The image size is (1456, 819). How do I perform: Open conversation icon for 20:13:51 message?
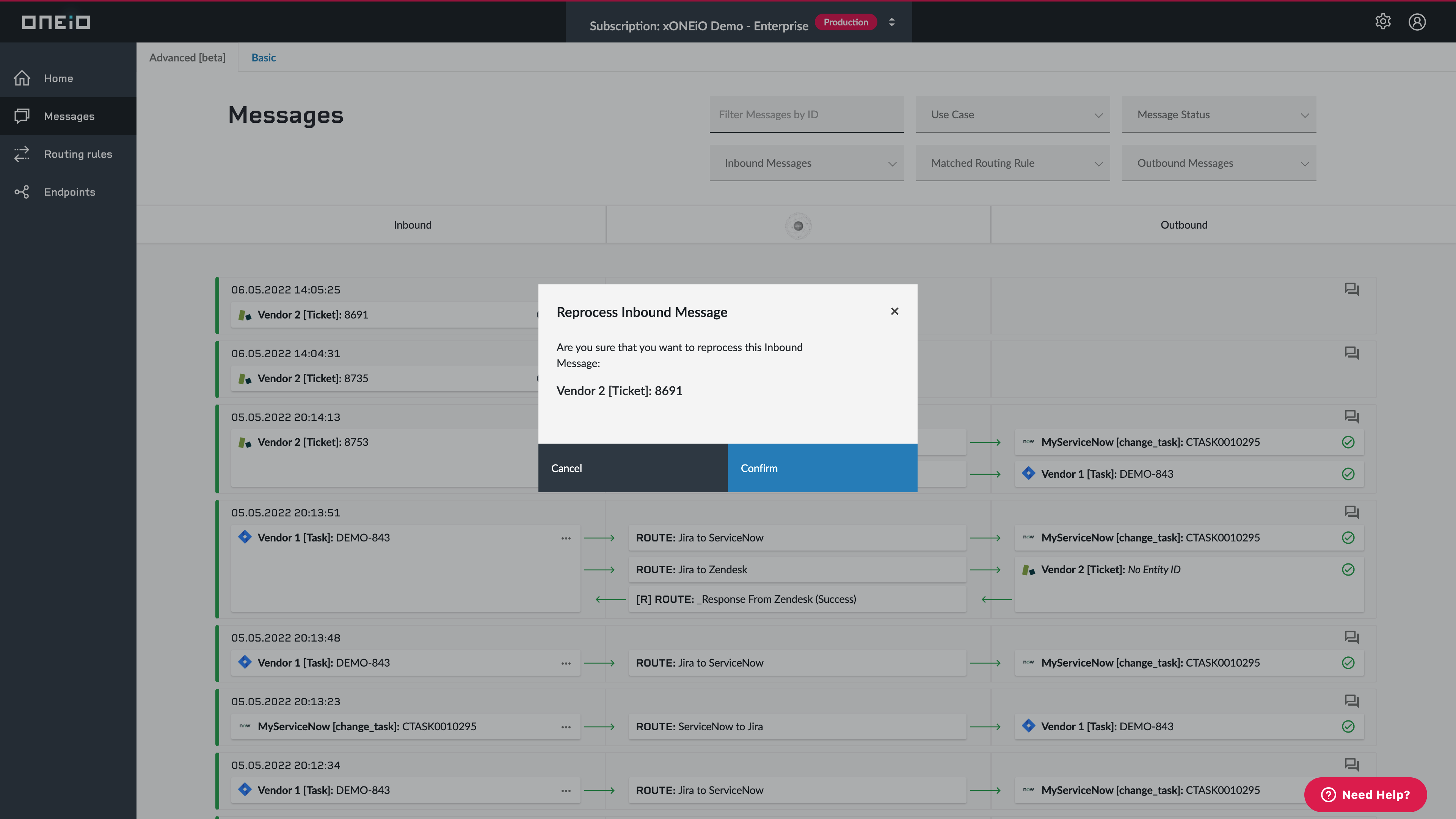click(1351, 512)
